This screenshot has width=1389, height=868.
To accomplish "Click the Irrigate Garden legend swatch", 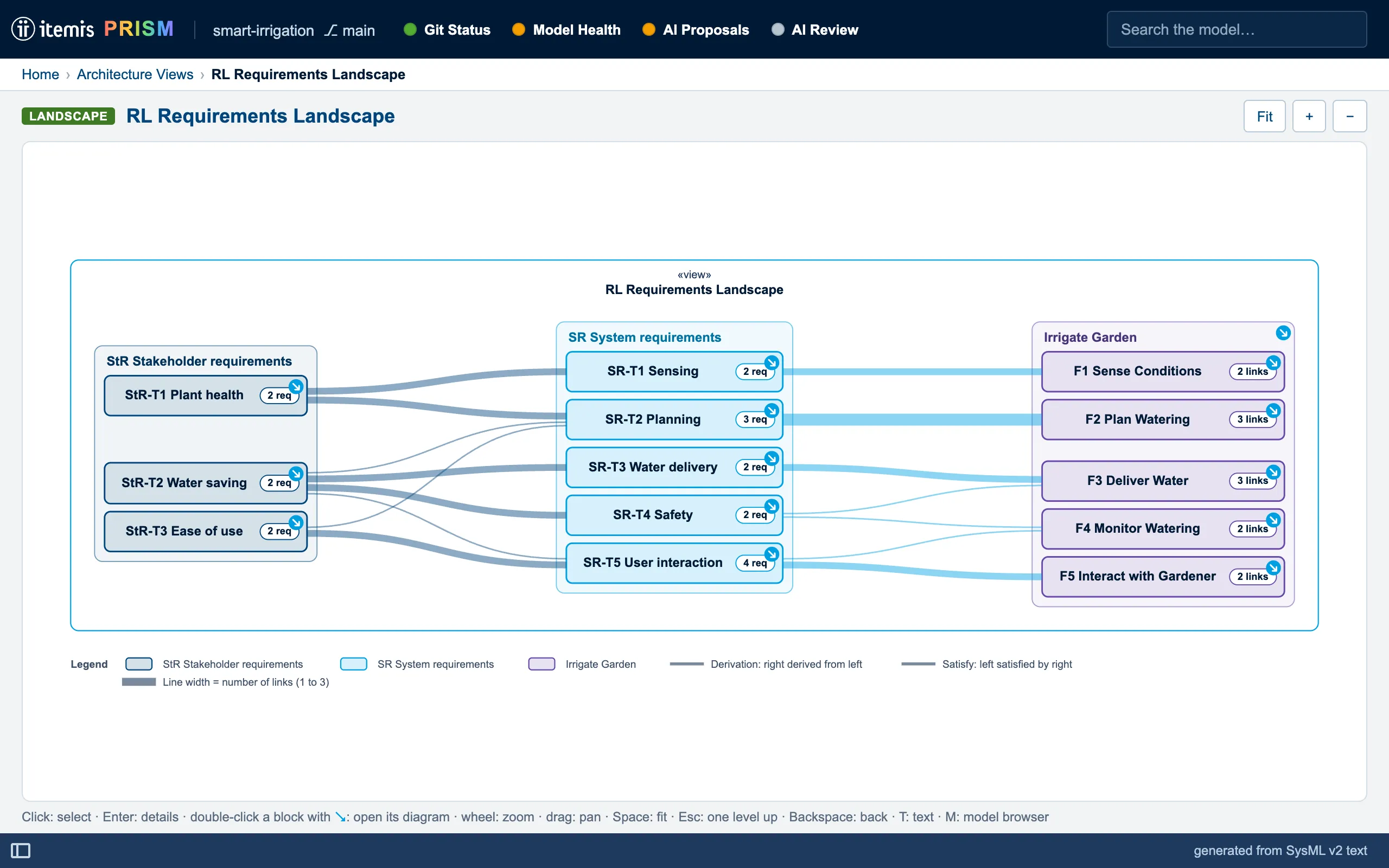I will click(542, 663).
